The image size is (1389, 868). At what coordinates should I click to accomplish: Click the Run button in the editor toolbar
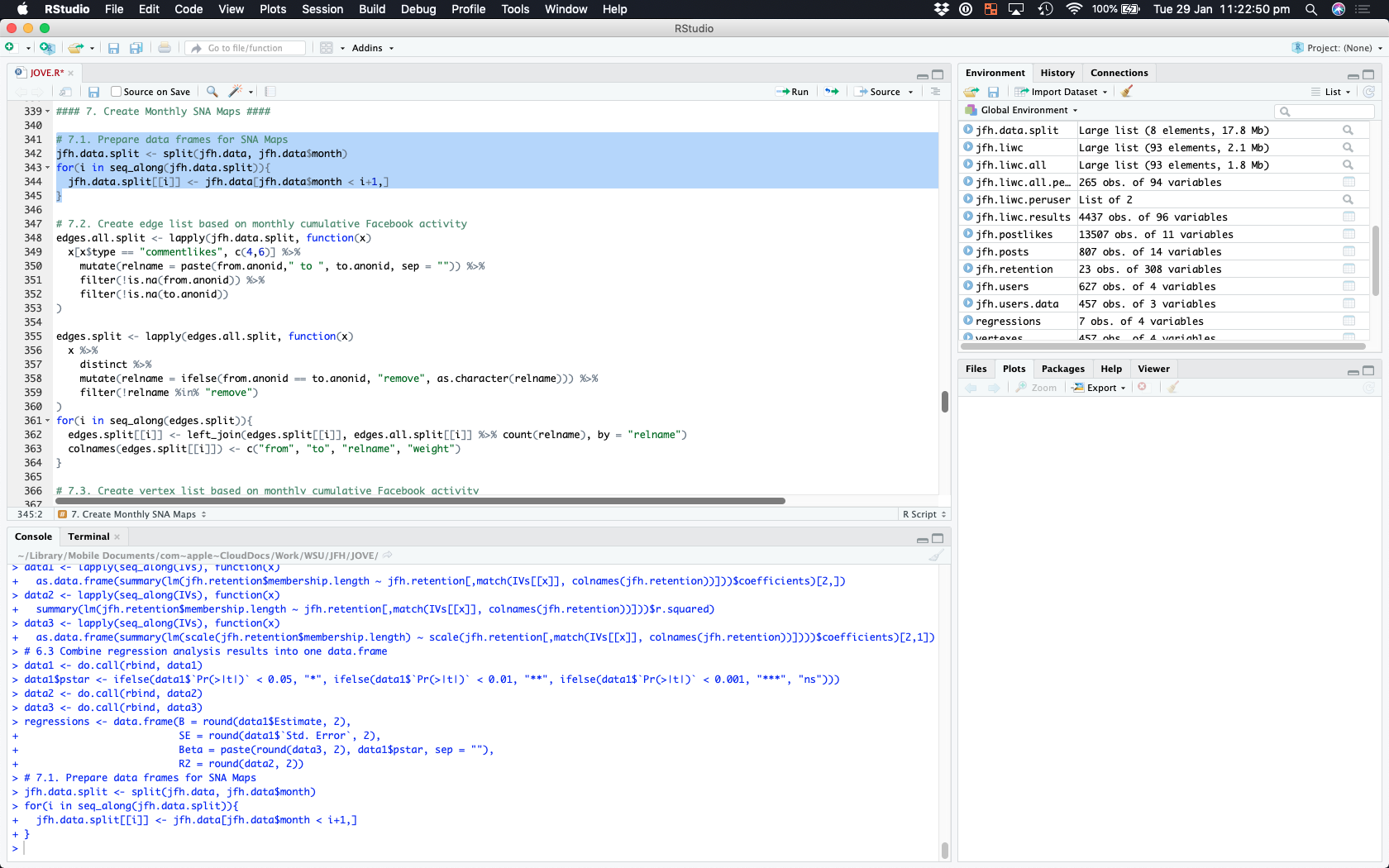792,92
